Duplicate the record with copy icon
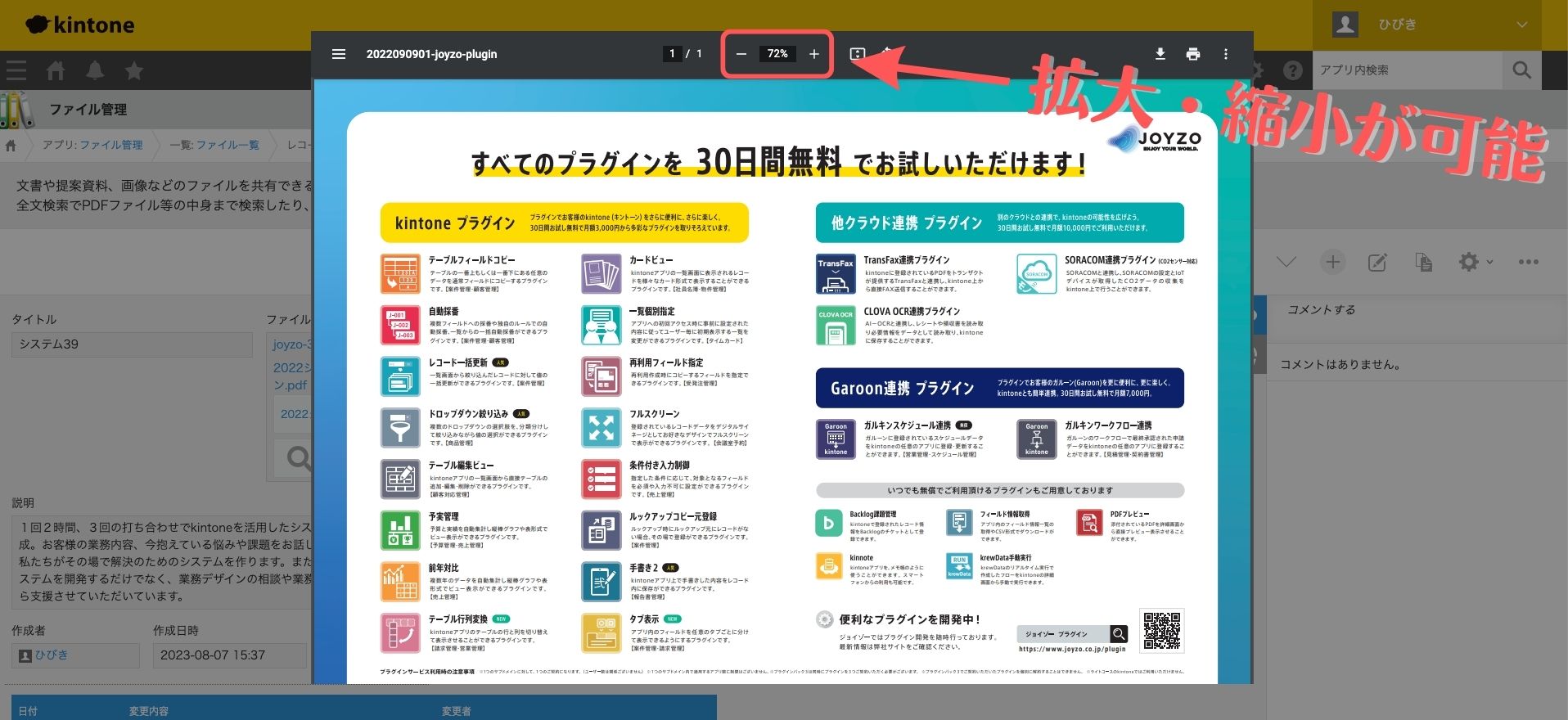The height and width of the screenshot is (720, 1568). point(1423,262)
